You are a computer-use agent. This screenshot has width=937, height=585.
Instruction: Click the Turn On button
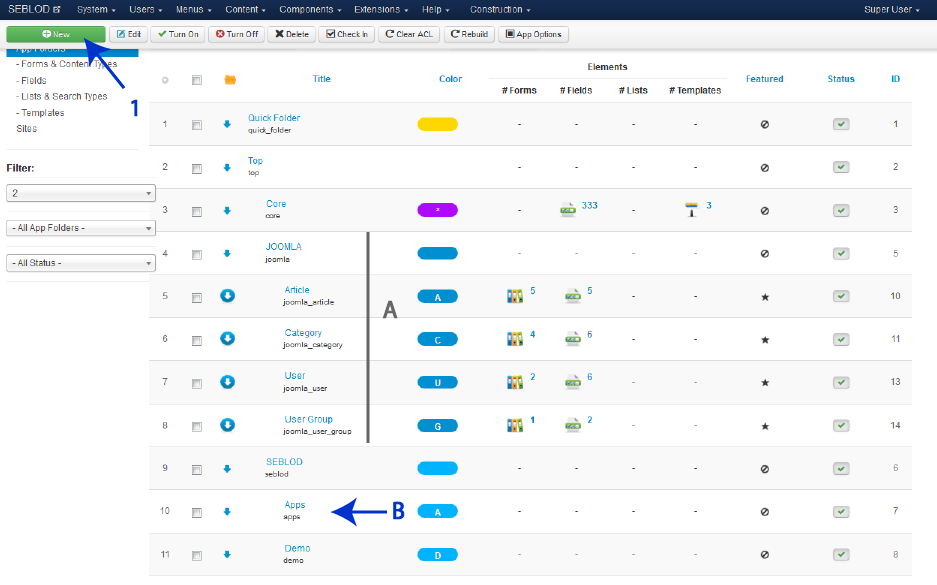pos(177,34)
